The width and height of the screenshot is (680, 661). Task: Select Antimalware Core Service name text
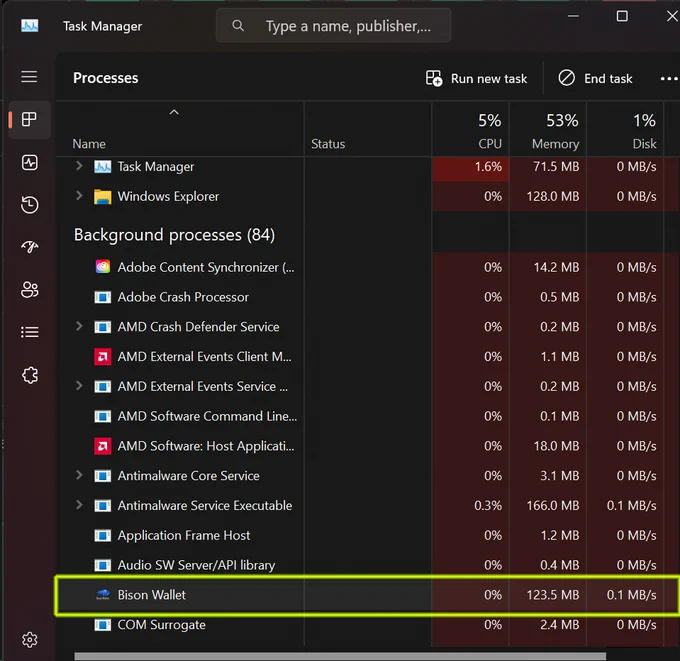tap(188, 476)
